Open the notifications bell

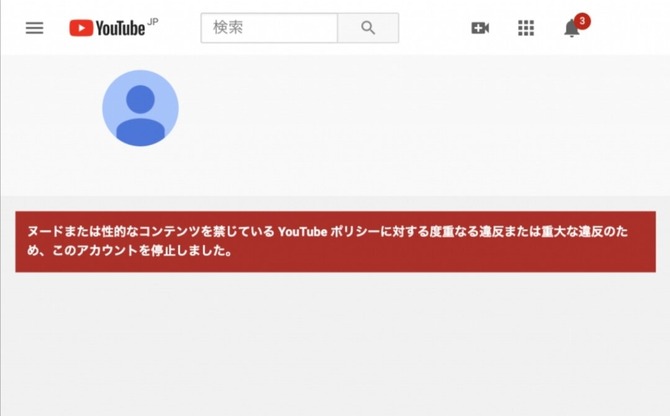571,29
